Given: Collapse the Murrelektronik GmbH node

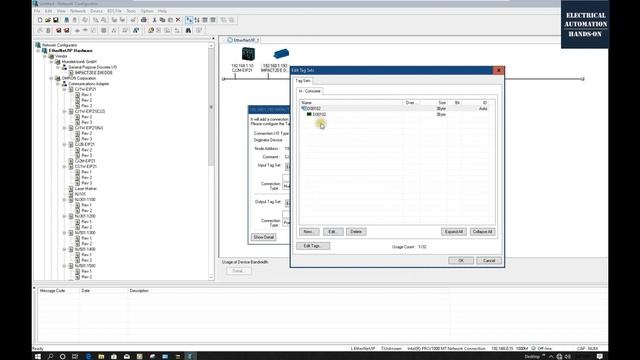Looking at the screenshot, I should point(51,62).
